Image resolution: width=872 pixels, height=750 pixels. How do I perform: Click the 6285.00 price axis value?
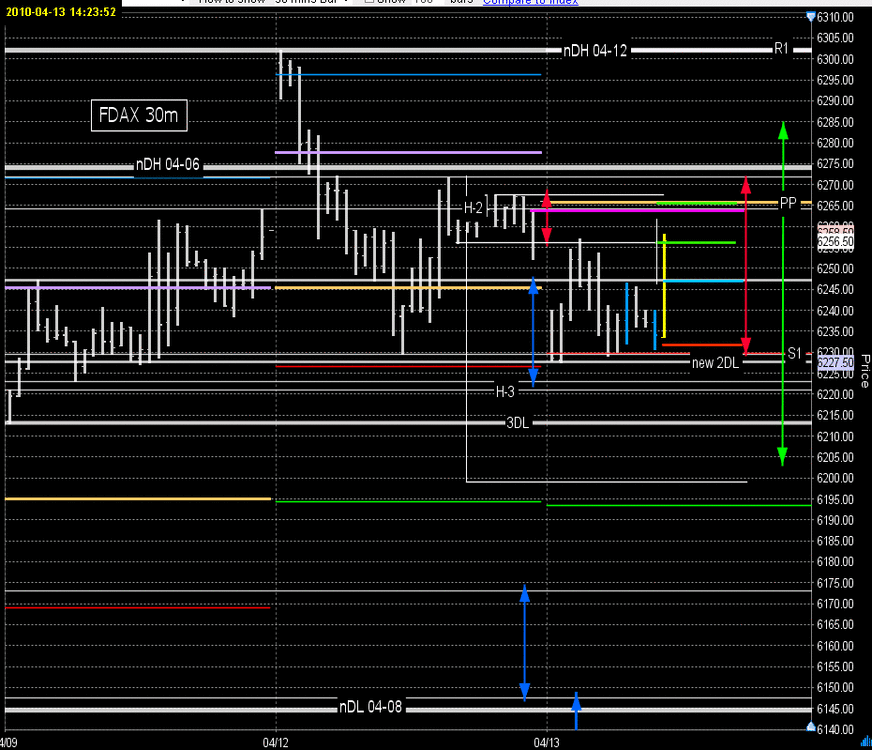pos(835,122)
